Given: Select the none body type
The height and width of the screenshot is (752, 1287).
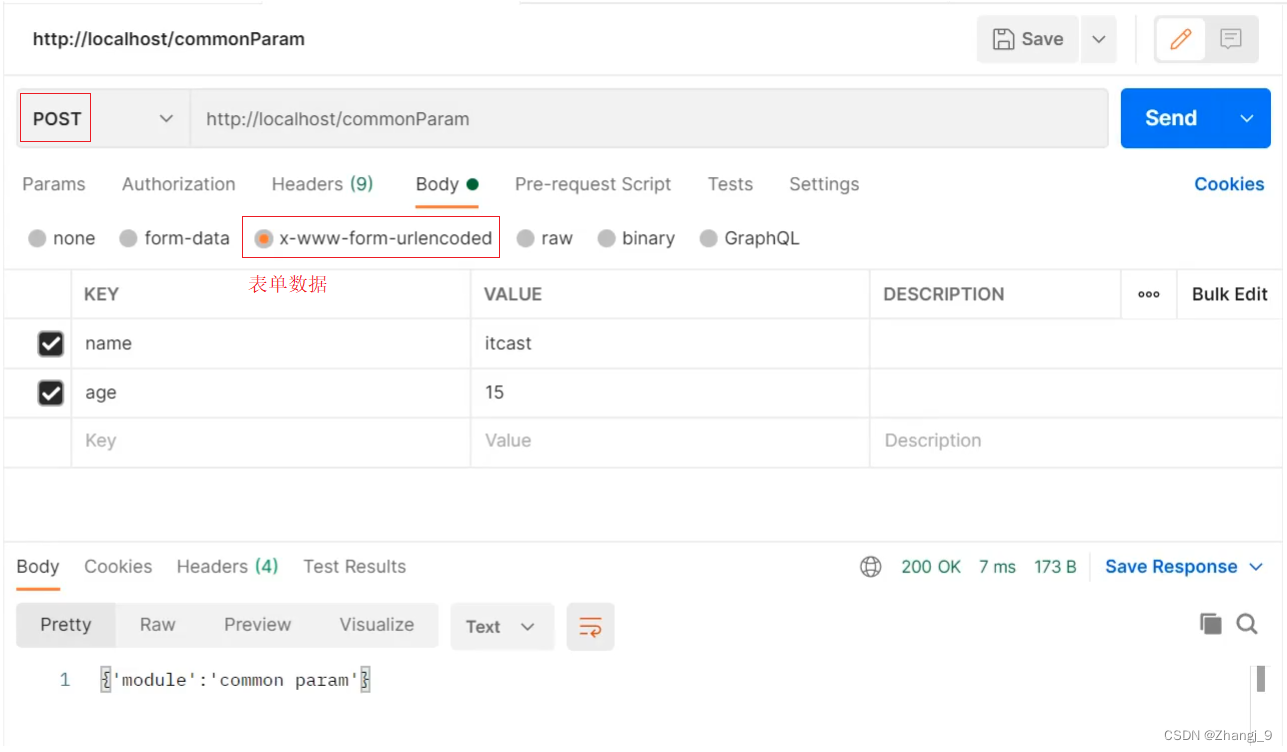Looking at the screenshot, I should point(37,238).
